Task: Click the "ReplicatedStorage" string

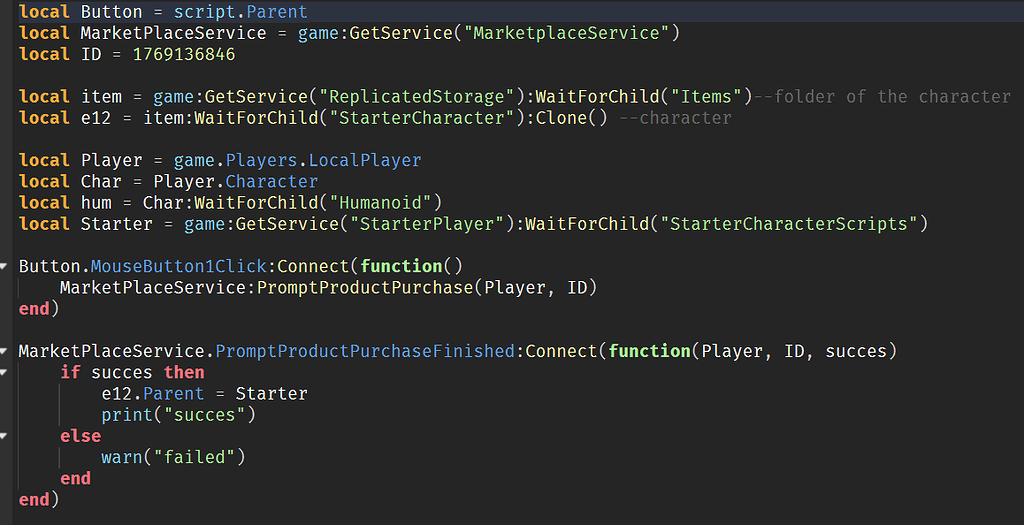Action: click(416, 97)
